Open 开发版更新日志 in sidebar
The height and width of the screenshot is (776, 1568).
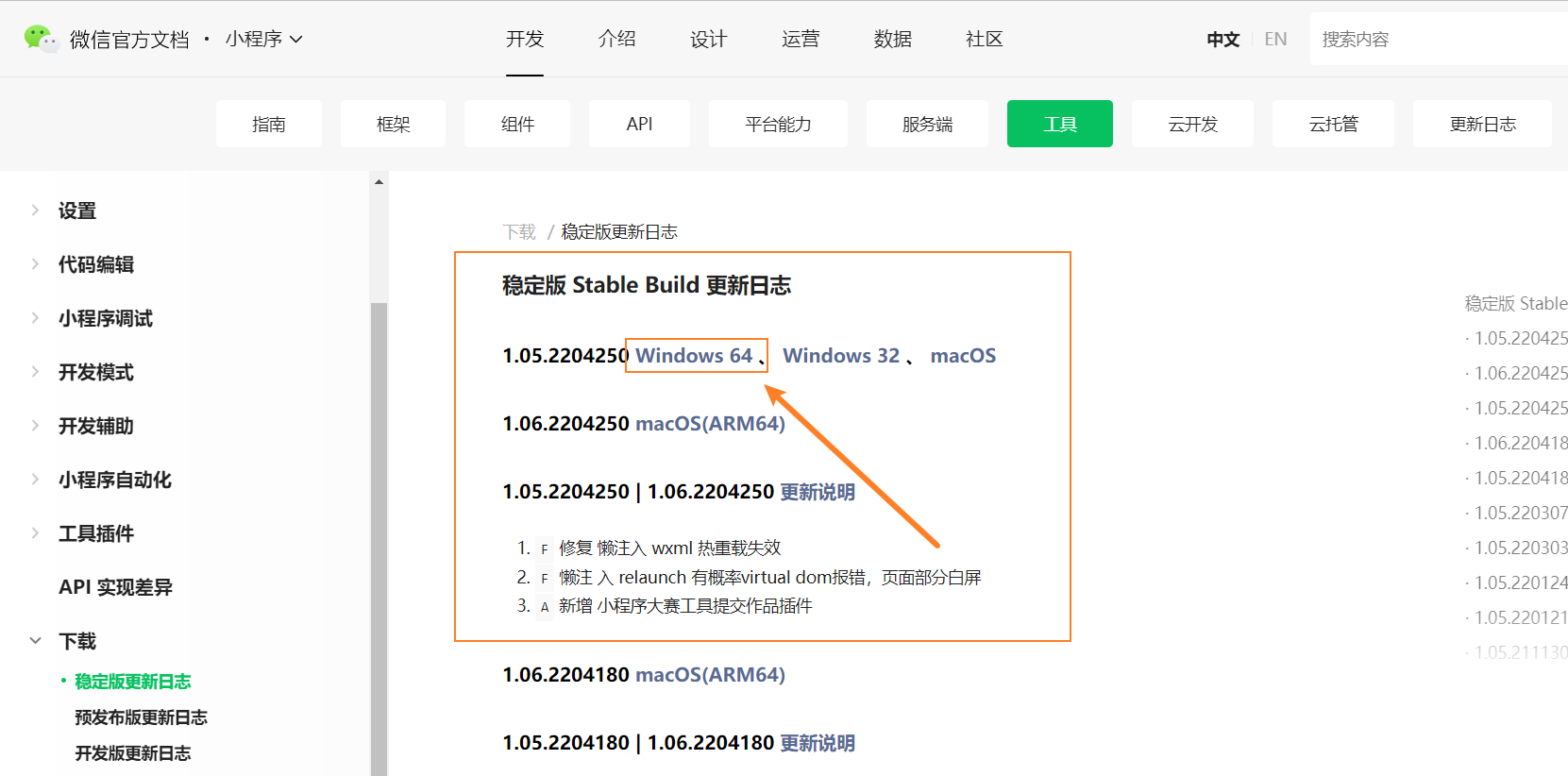click(133, 753)
